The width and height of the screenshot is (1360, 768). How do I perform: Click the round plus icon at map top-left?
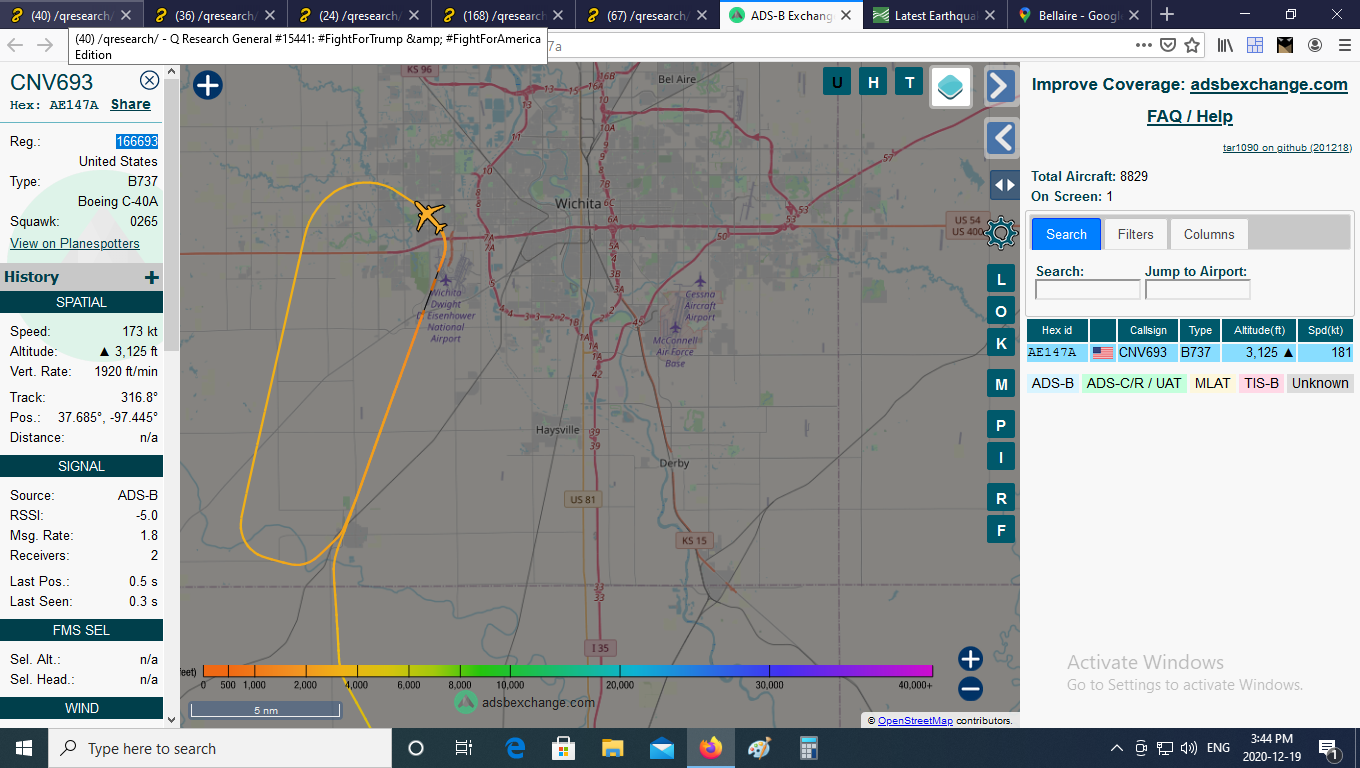coord(207,85)
